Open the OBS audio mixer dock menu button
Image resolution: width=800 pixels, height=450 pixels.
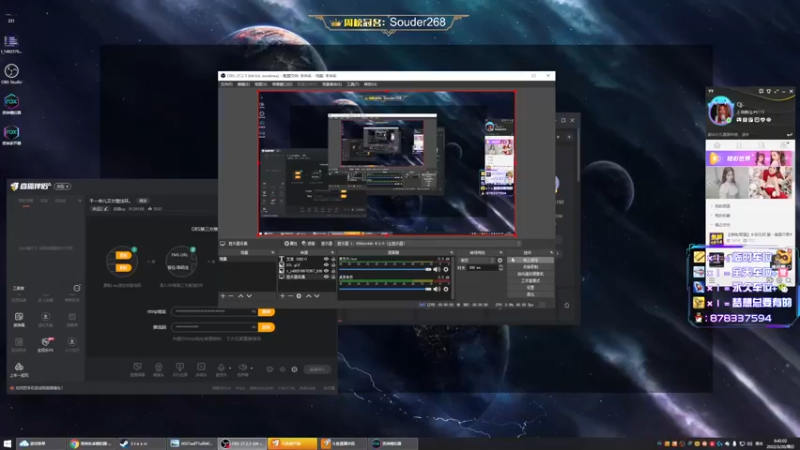click(451, 253)
